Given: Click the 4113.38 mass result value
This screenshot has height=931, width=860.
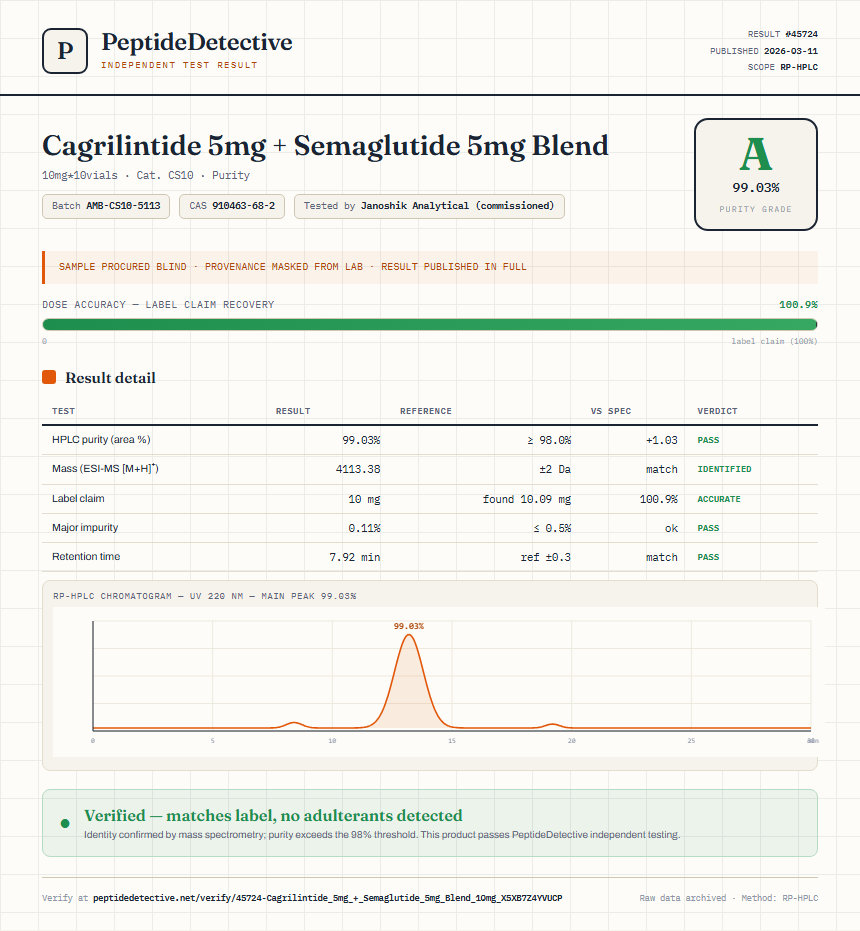Looking at the screenshot, I should [358, 469].
